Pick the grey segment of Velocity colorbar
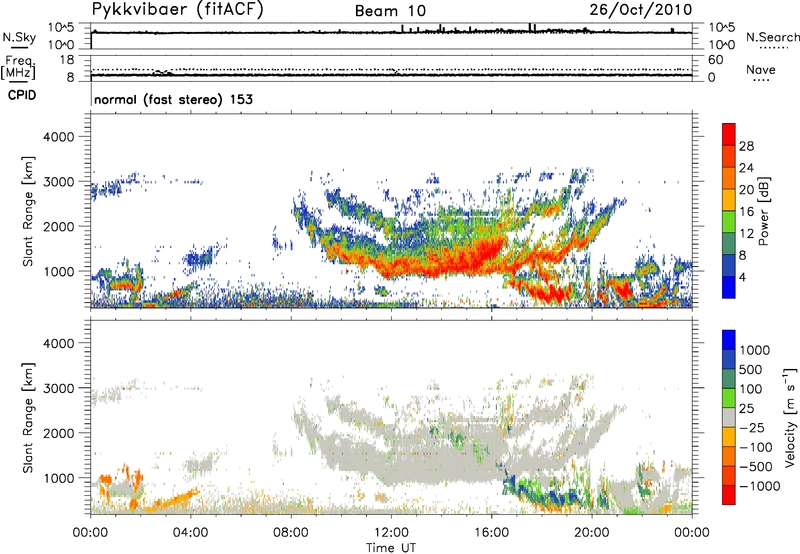Image resolution: width=800 pixels, height=554 pixels. (x=729, y=418)
